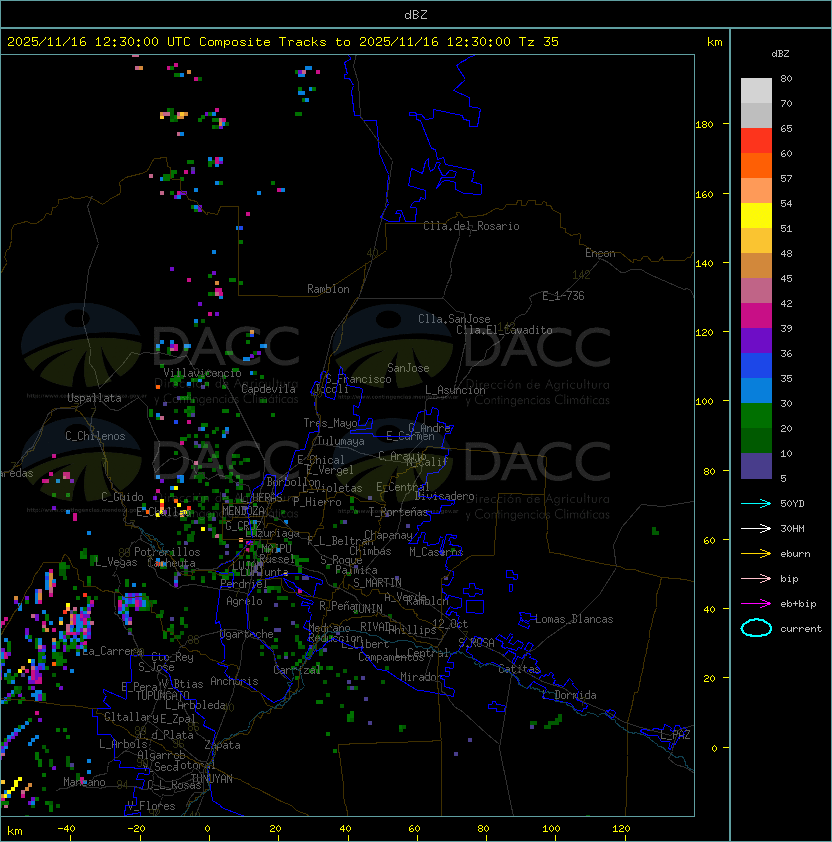This screenshot has height=842, width=832.
Task: Click the Zapata place label
Action: 222,745
